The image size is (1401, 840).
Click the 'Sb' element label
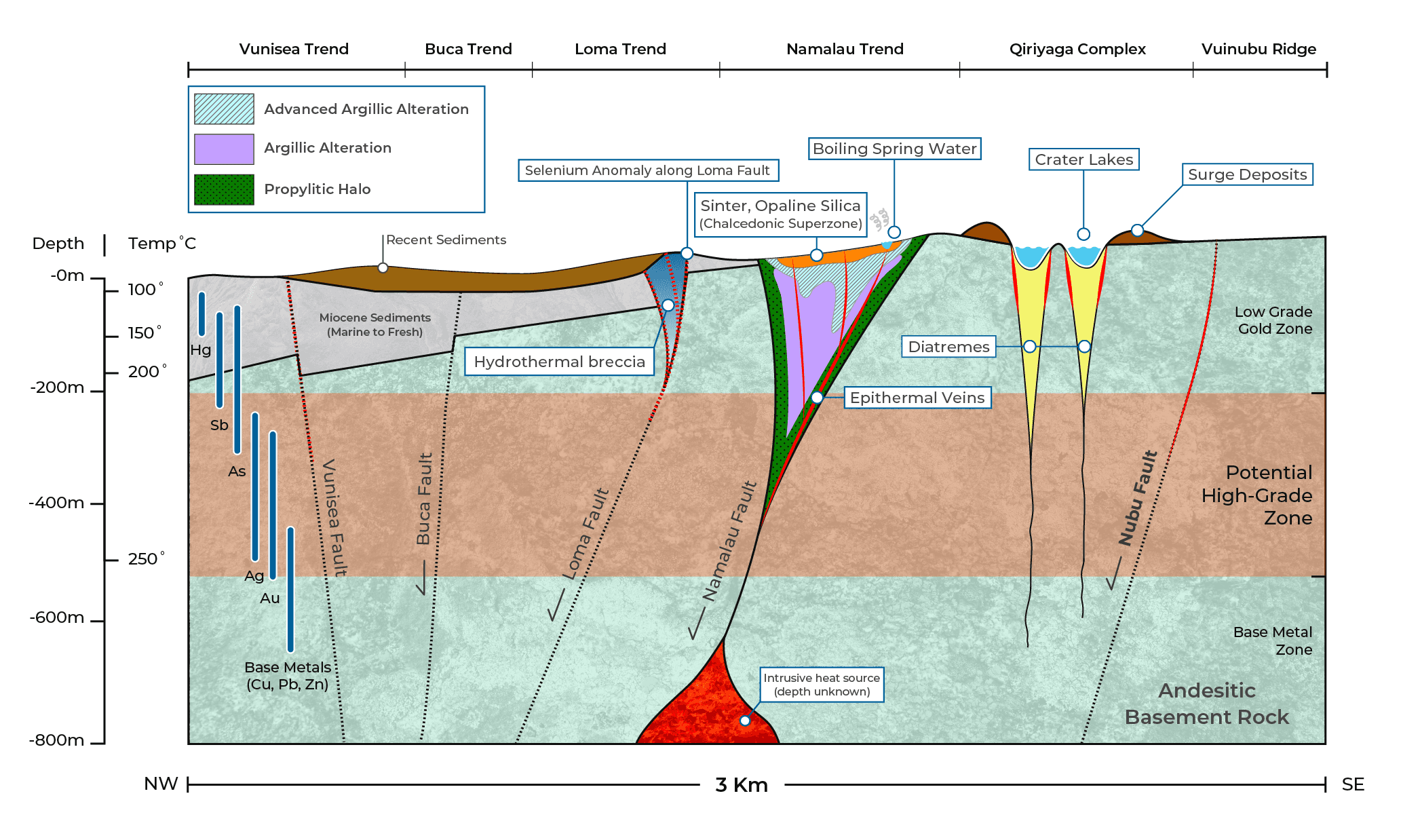tap(219, 425)
